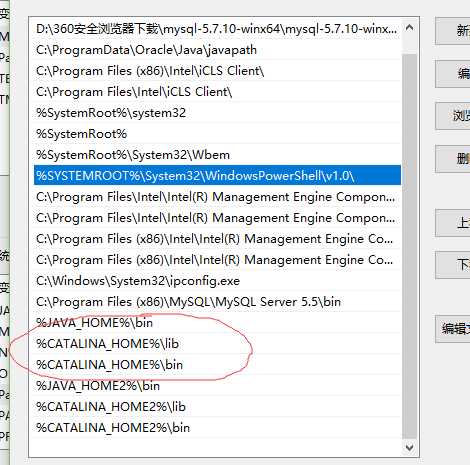Click the Browse (浏览) button
The width and height of the screenshot is (470, 465).
tap(453, 116)
